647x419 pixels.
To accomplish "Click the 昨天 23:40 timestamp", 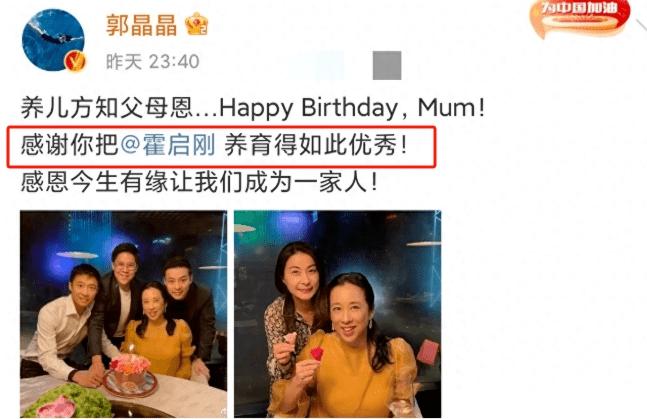I will (153, 62).
